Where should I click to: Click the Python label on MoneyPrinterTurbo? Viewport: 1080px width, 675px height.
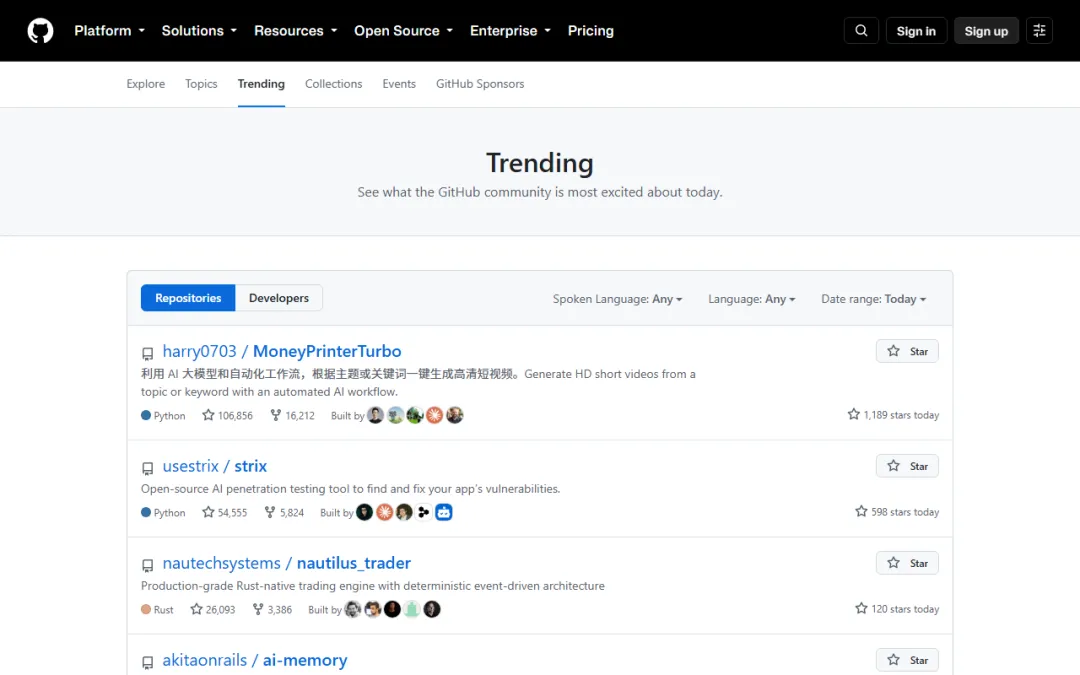tap(163, 416)
